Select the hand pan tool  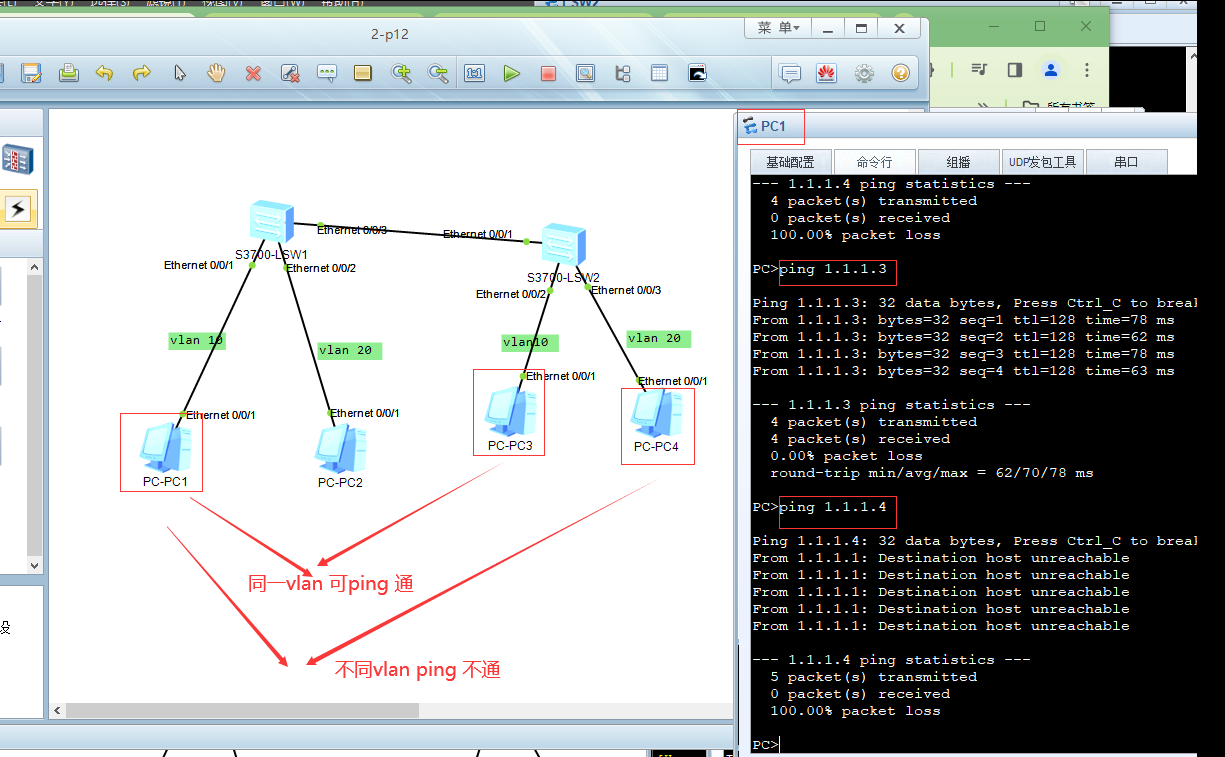tap(216, 73)
